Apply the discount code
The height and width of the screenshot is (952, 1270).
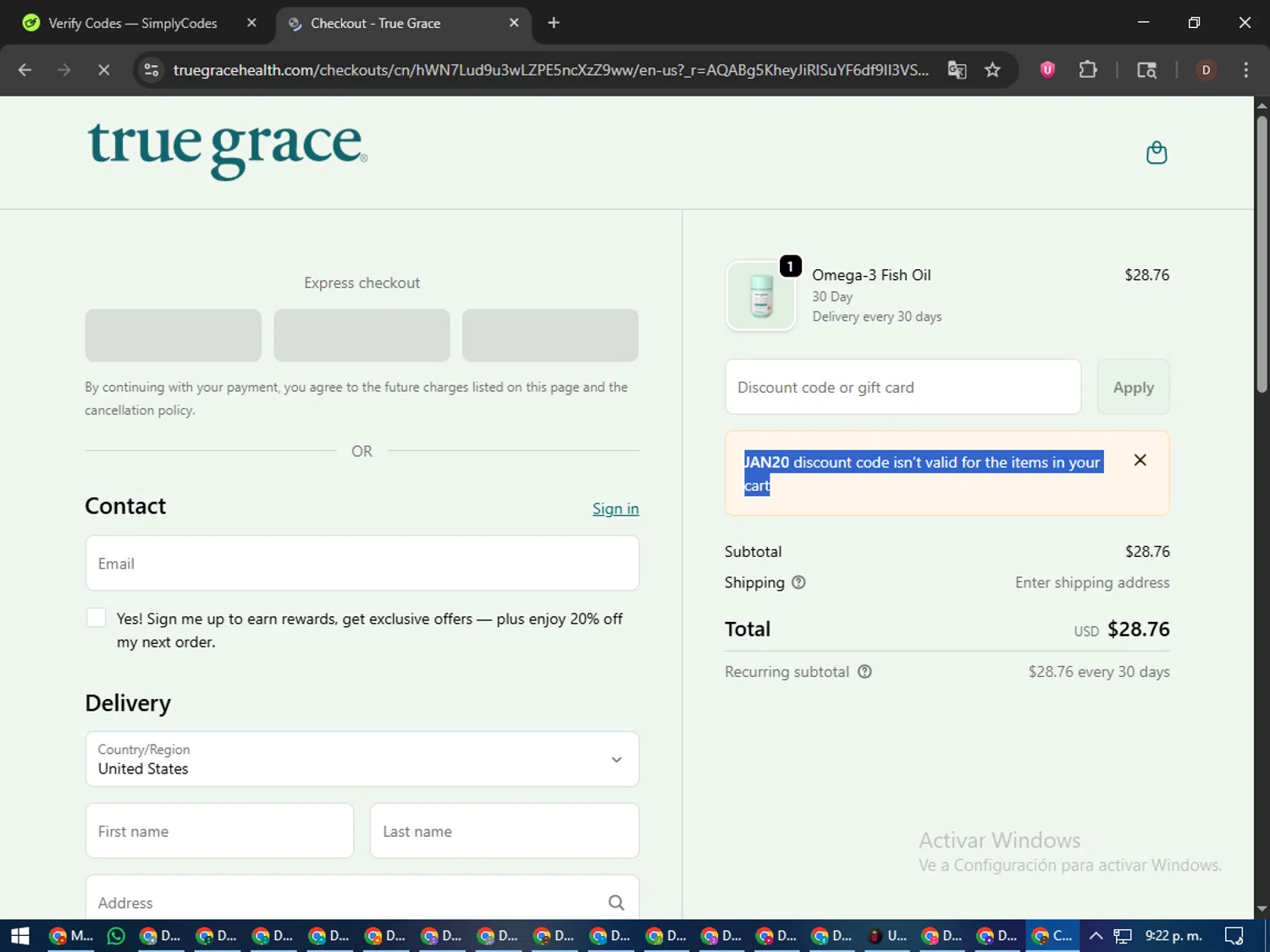pos(1133,387)
